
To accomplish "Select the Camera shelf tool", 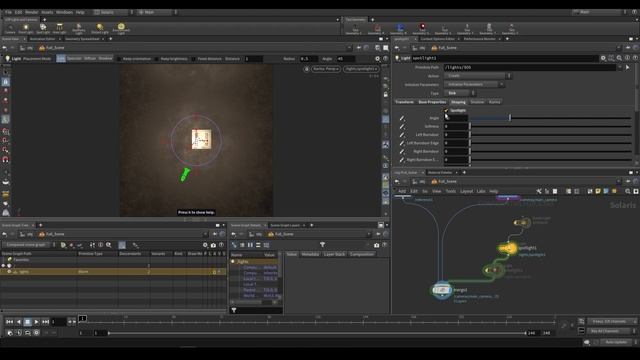I will click(10, 29).
